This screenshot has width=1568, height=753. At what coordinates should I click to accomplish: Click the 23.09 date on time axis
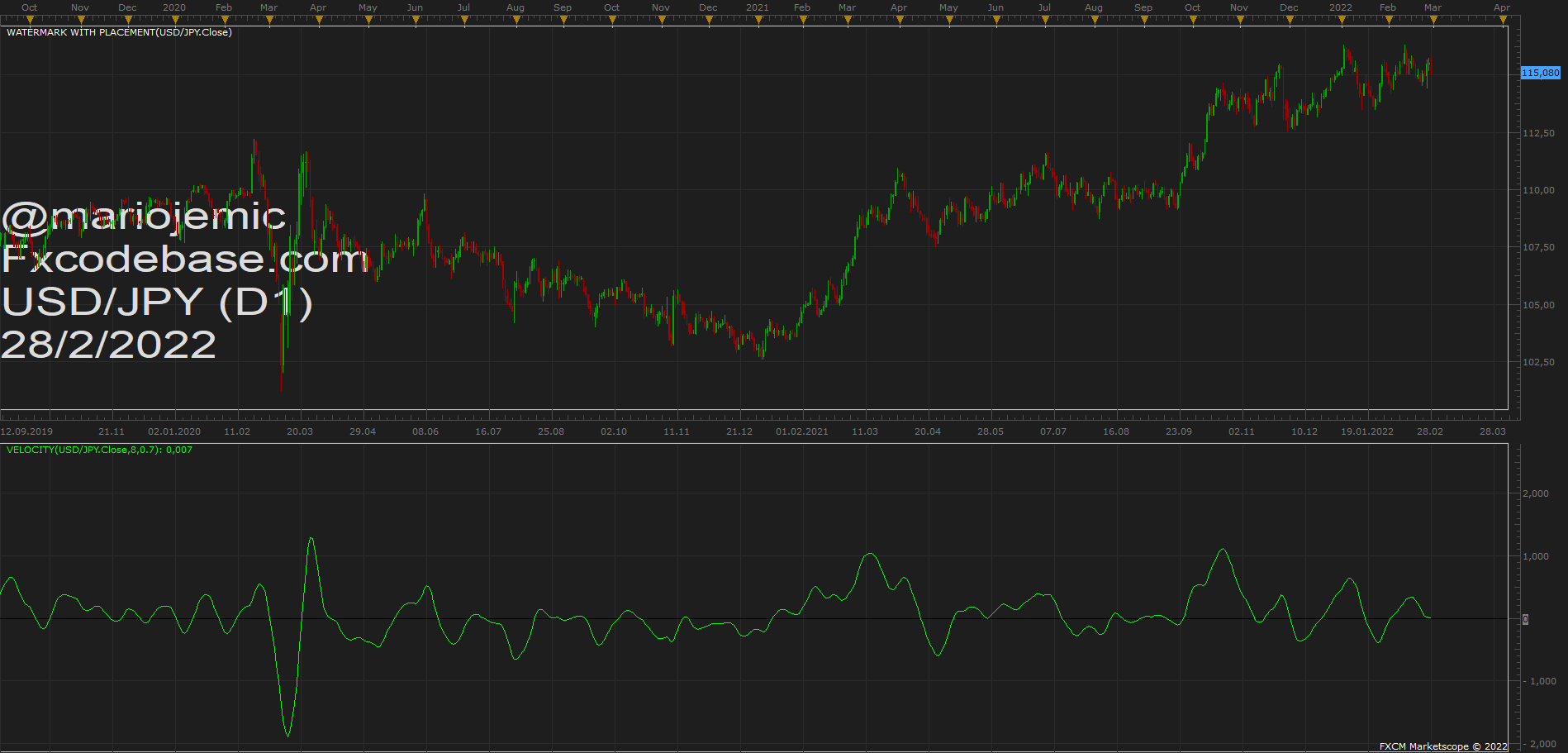pyautogui.click(x=1179, y=431)
